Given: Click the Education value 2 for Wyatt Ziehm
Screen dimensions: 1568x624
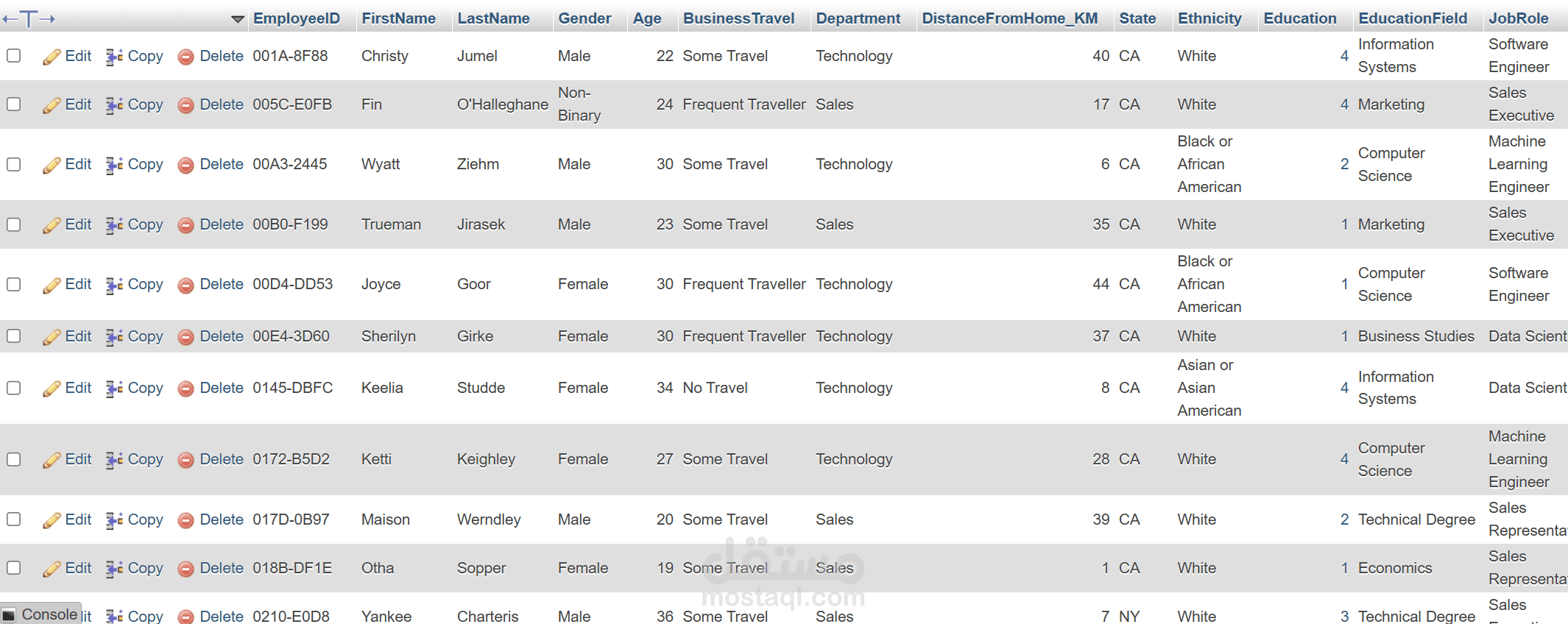Looking at the screenshot, I should (1344, 164).
